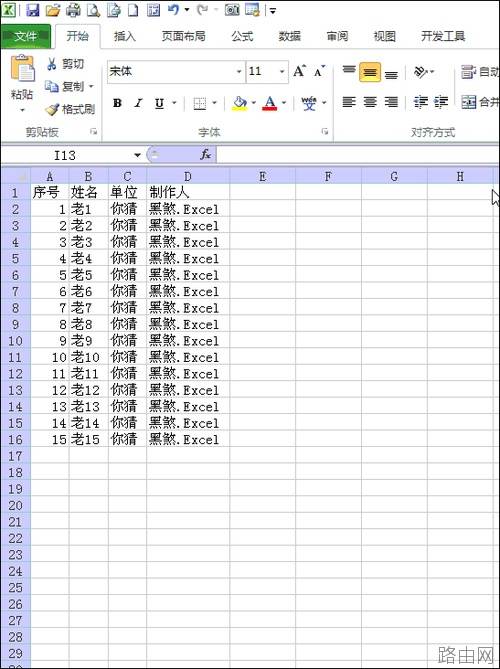Toggle Align Text Left

tap(349, 102)
